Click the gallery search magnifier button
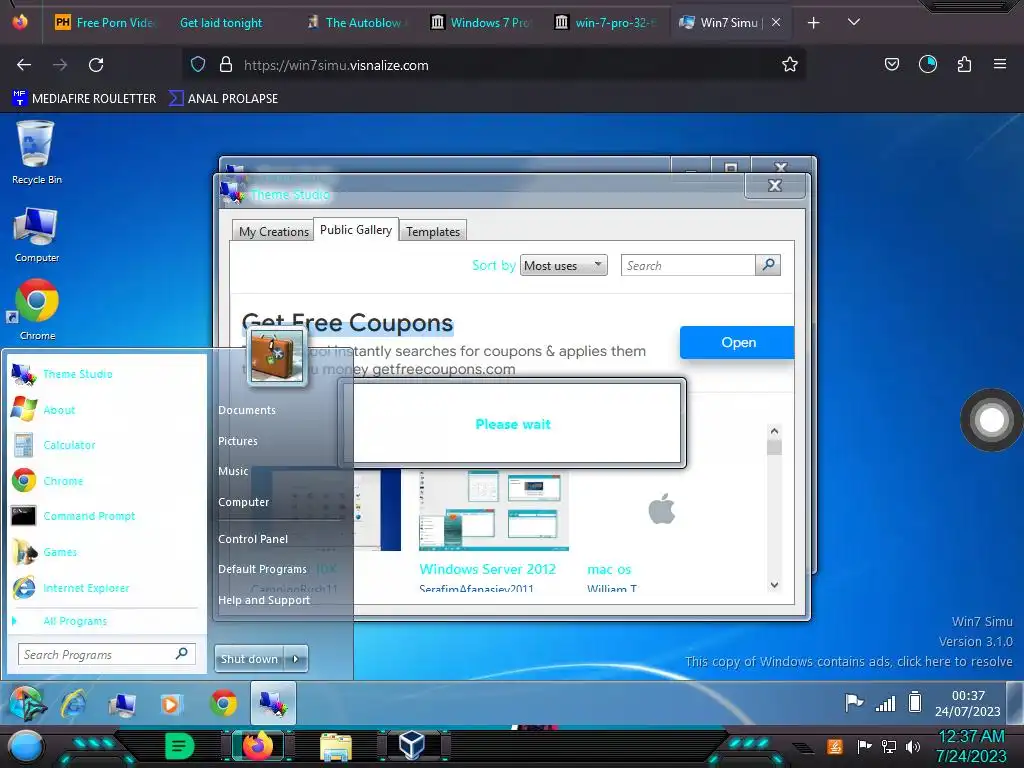The height and width of the screenshot is (768, 1024). 768,264
